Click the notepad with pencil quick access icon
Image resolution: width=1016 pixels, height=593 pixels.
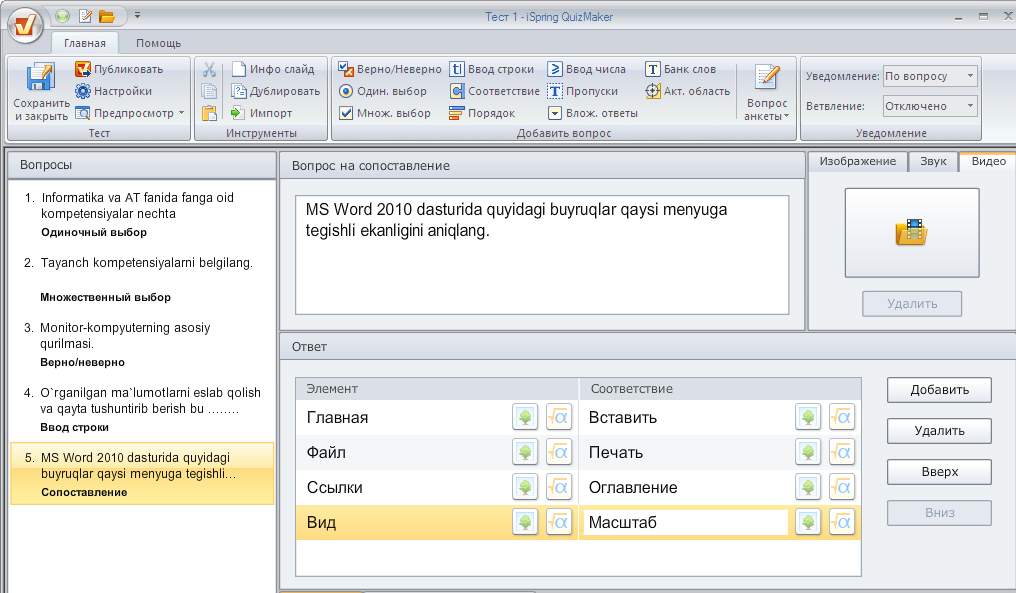coord(85,16)
